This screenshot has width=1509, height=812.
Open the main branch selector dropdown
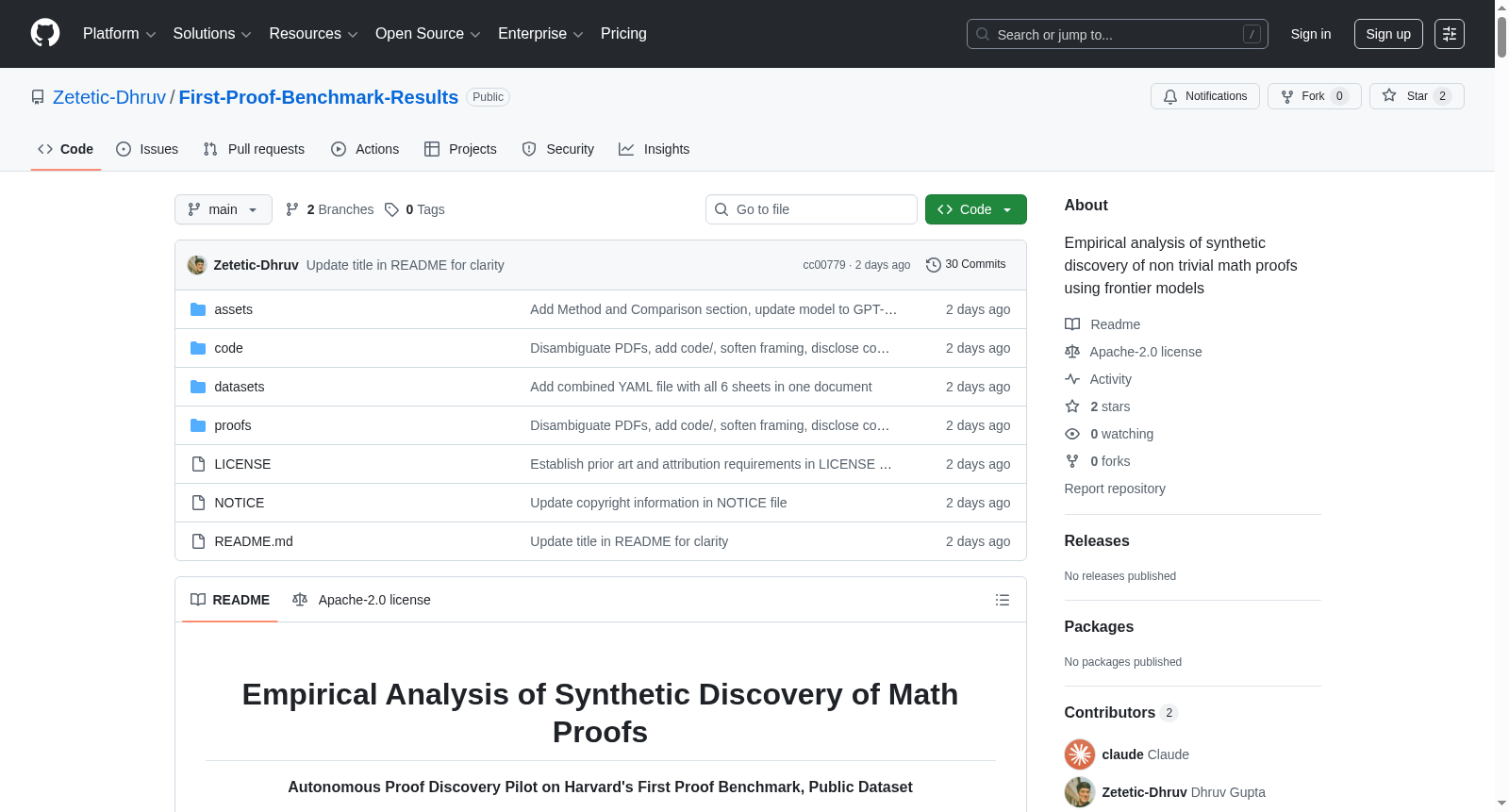tap(224, 209)
